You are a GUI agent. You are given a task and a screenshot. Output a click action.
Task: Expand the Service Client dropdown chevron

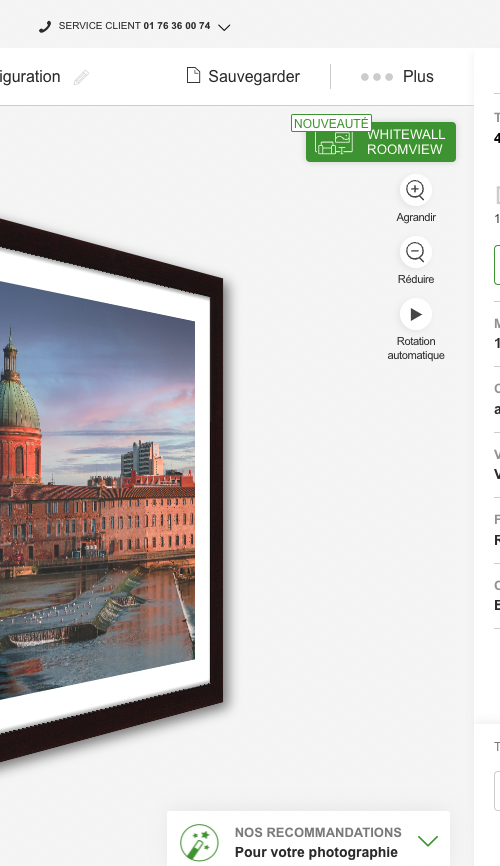click(224, 27)
